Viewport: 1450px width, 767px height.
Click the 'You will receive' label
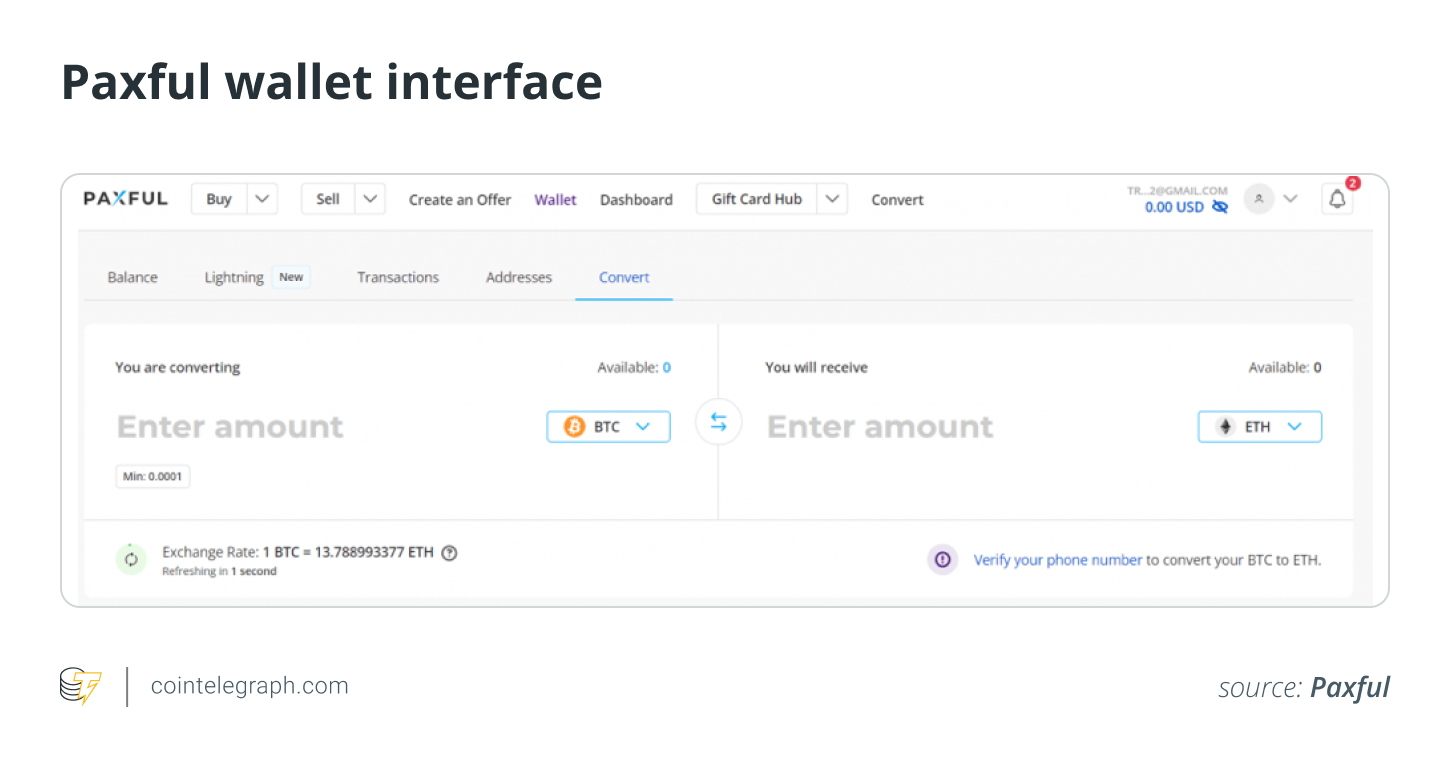(x=816, y=368)
